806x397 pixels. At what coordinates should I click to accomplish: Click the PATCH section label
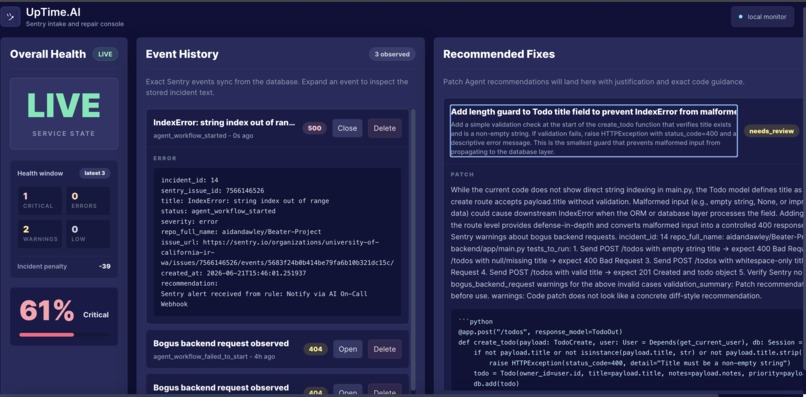(462, 175)
